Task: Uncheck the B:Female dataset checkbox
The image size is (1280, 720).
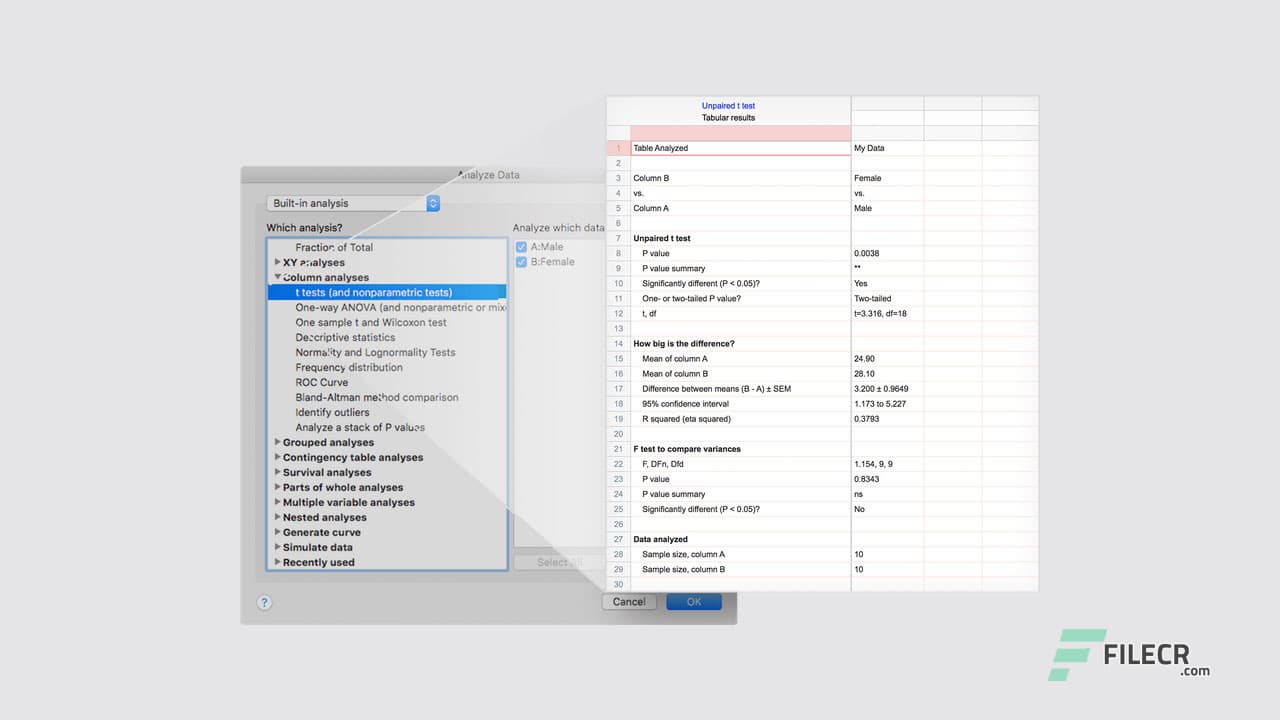Action: [522, 261]
